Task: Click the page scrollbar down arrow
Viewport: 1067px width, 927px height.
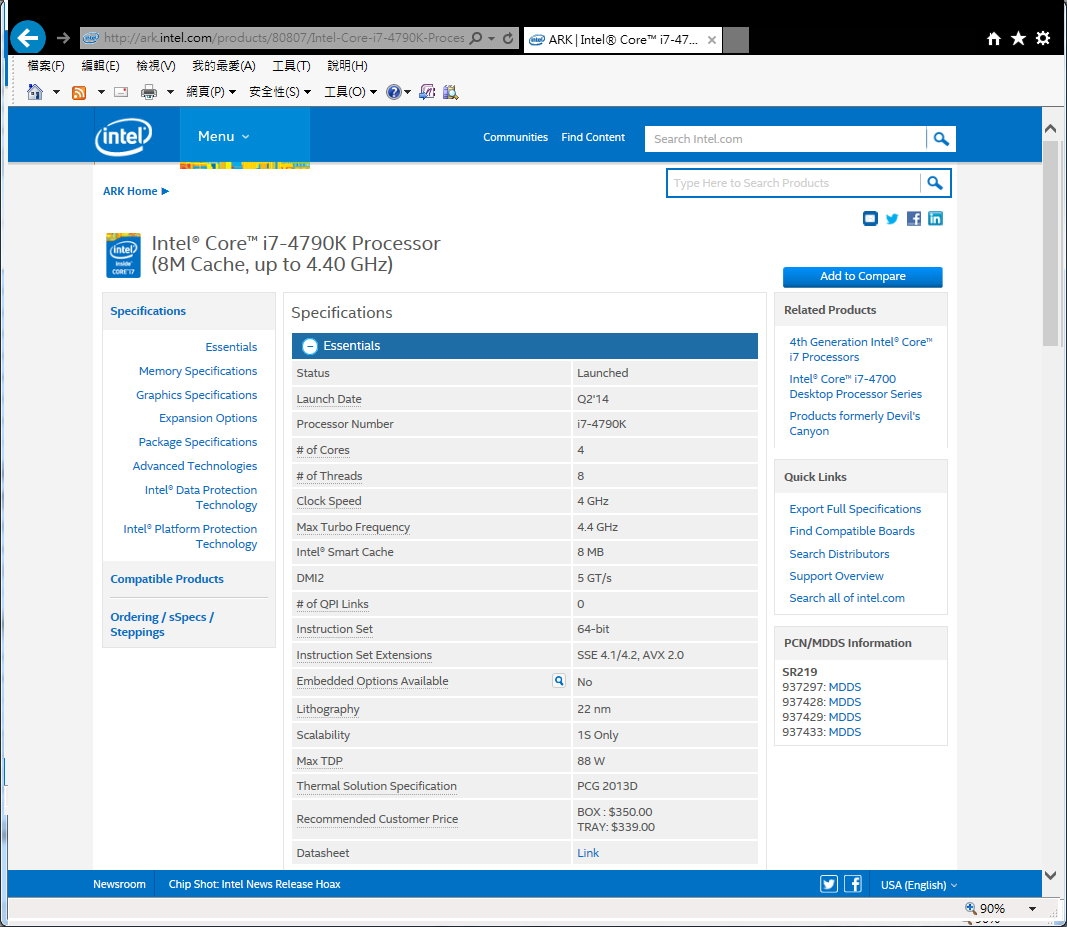Action: pyautogui.click(x=1050, y=875)
